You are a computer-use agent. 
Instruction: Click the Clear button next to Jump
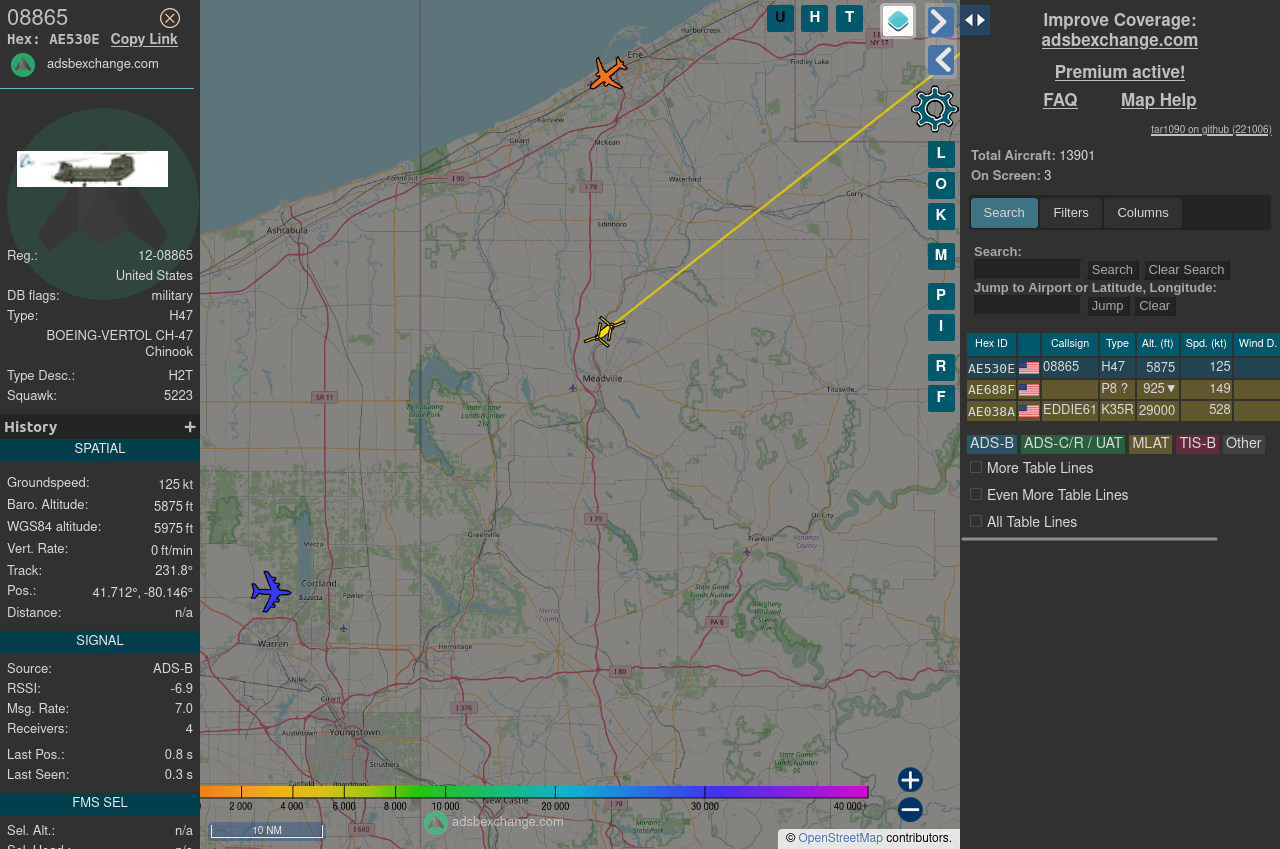[x=1154, y=306]
